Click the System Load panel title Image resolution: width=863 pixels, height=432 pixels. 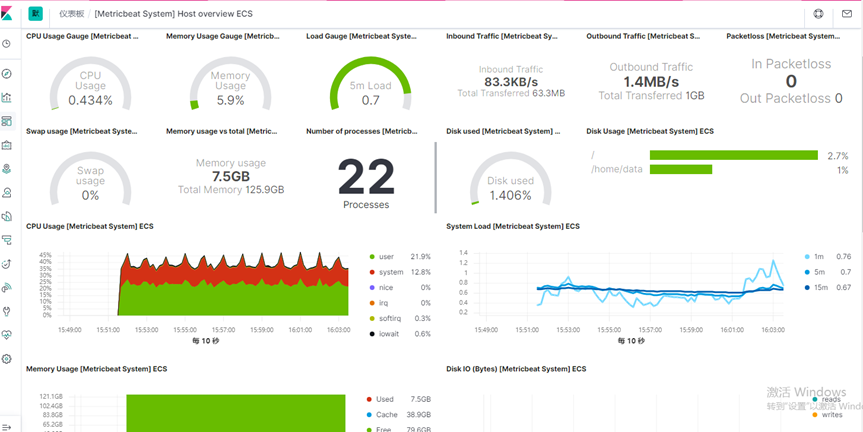coord(513,227)
